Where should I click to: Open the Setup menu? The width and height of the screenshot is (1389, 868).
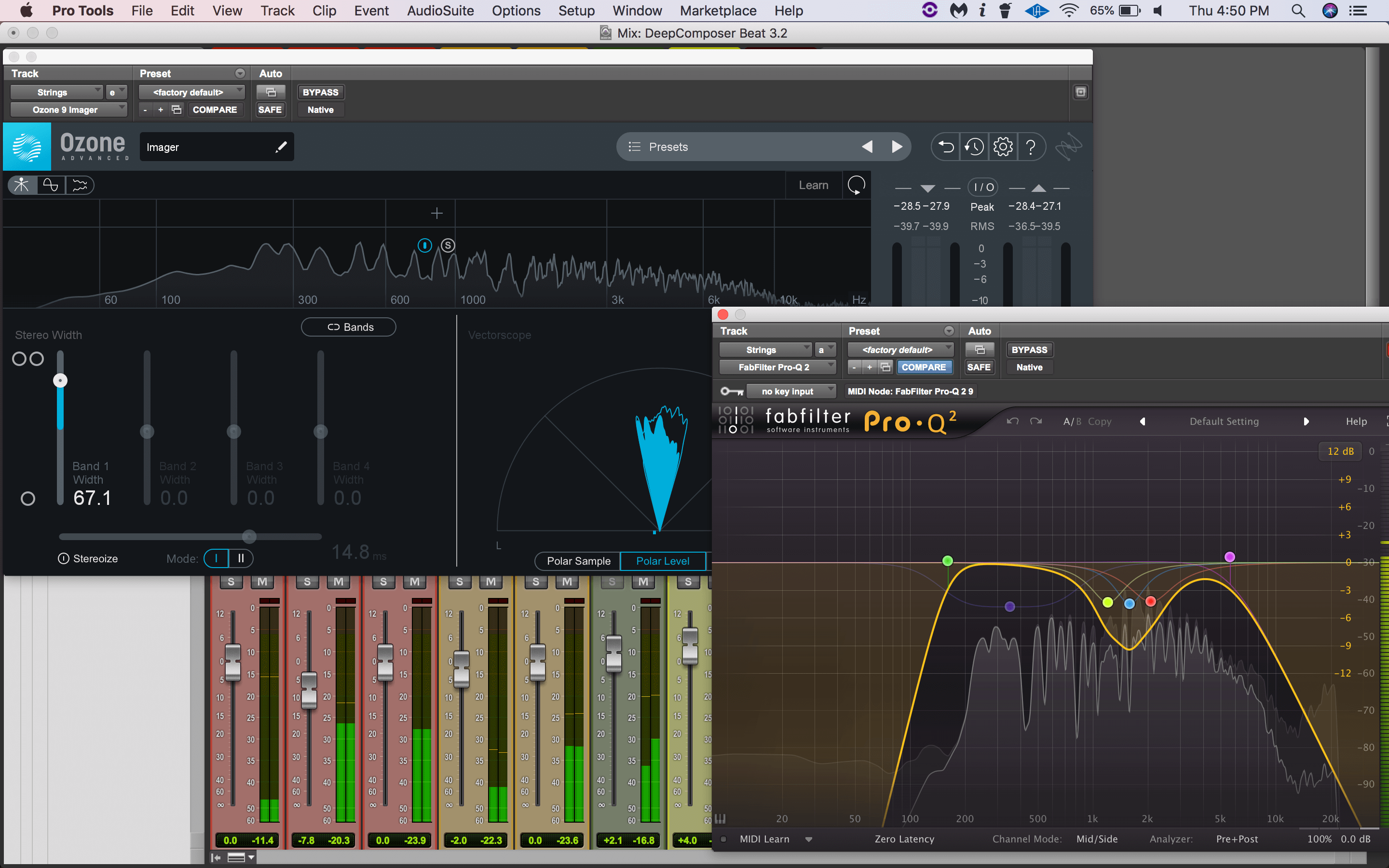tap(576, 10)
